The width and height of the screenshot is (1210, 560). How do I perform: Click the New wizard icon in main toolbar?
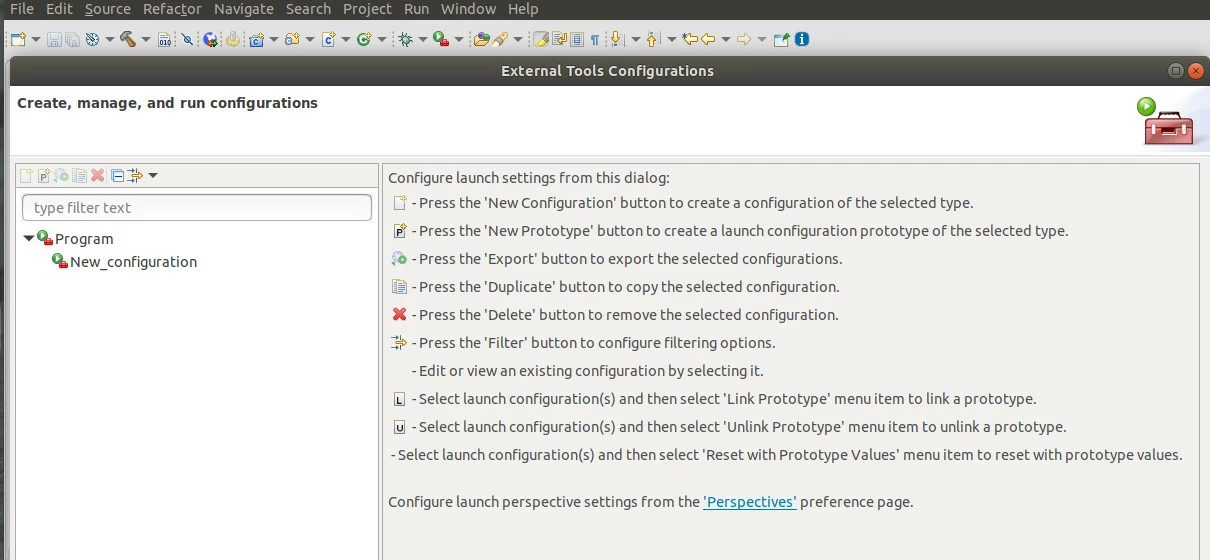(x=18, y=40)
